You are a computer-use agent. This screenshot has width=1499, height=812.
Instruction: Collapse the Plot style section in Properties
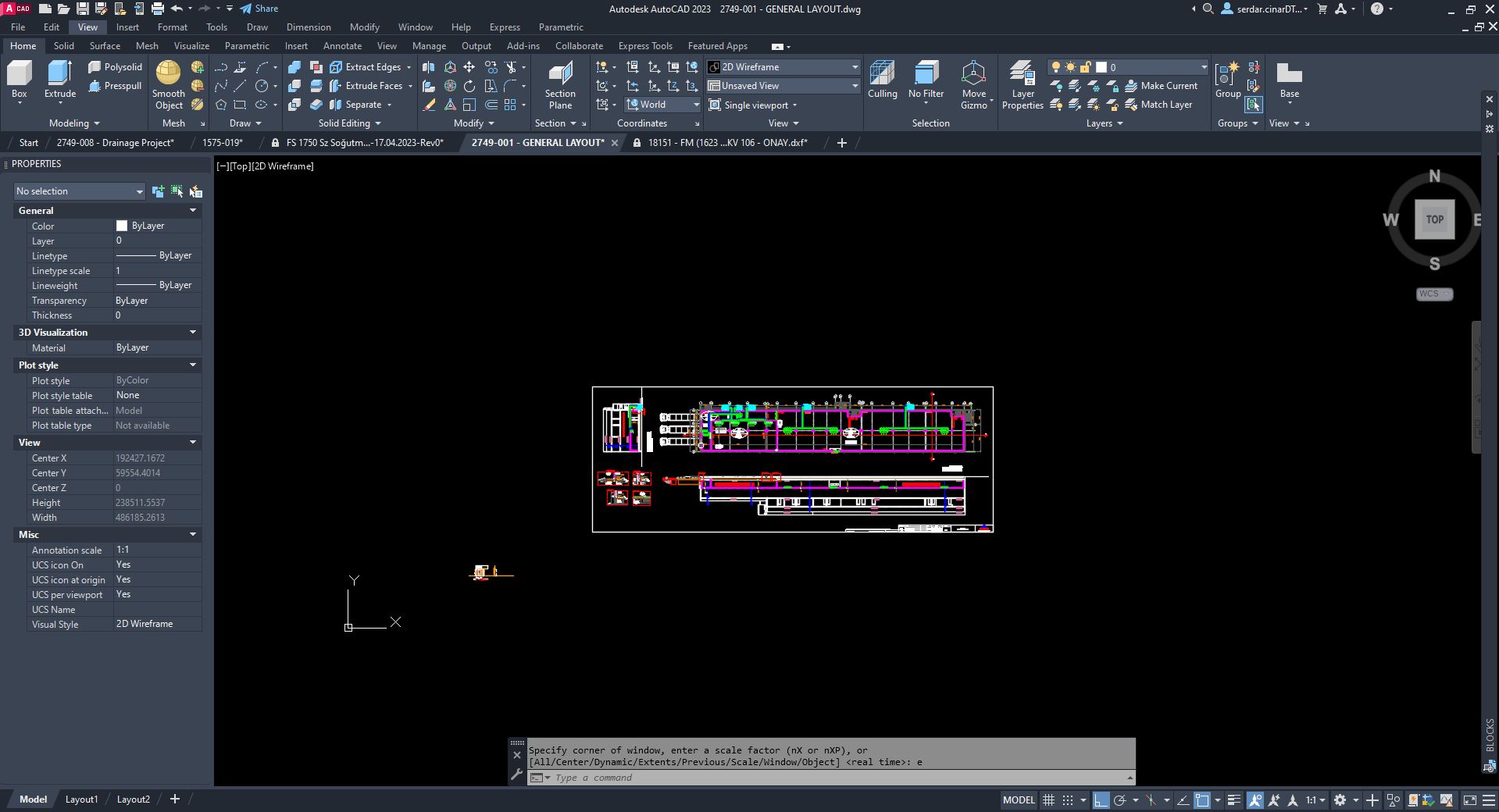click(191, 365)
